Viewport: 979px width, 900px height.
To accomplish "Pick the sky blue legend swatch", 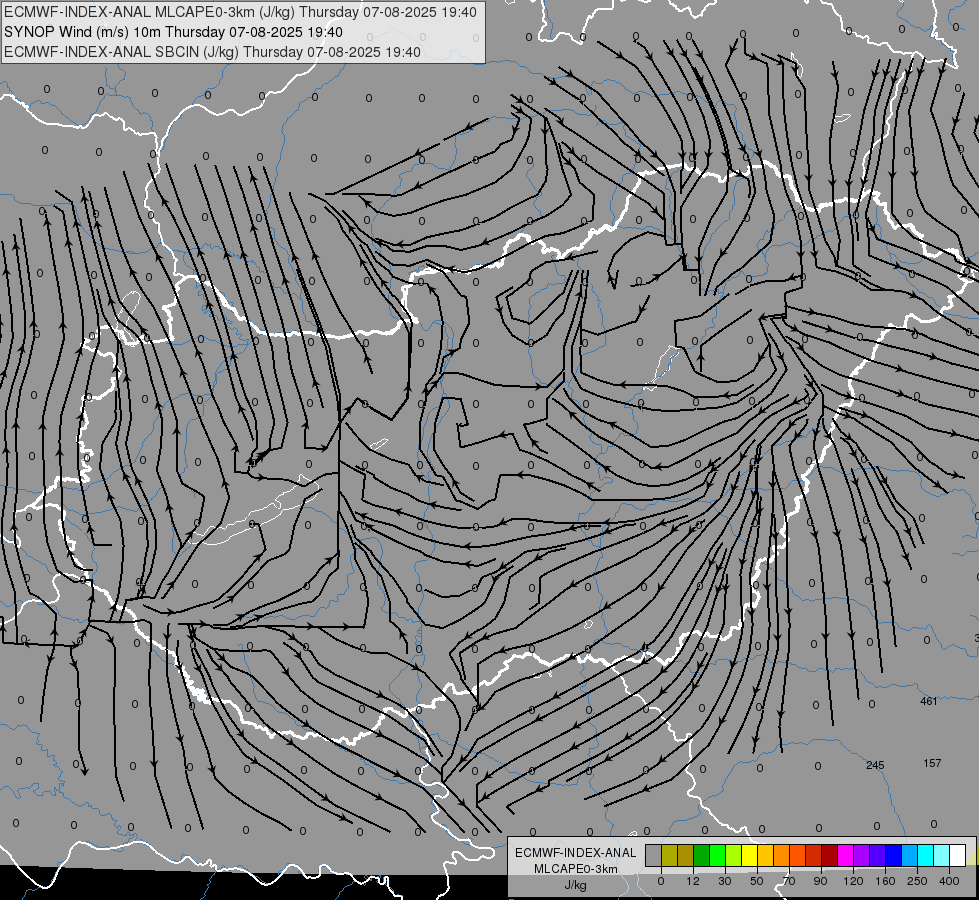I will click(910, 856).
